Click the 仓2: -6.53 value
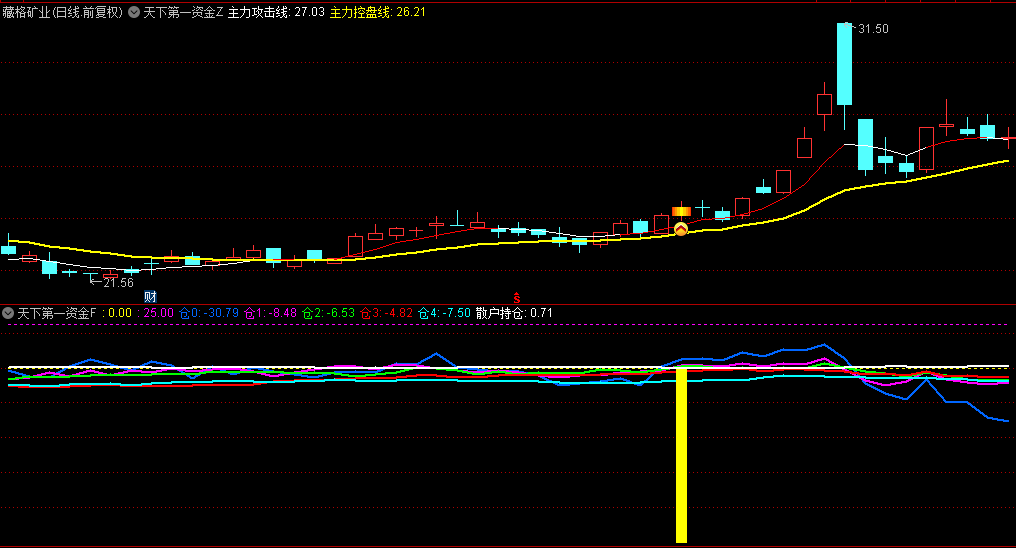The width and height of the screenshot is (1016, 548). point(329,313)
